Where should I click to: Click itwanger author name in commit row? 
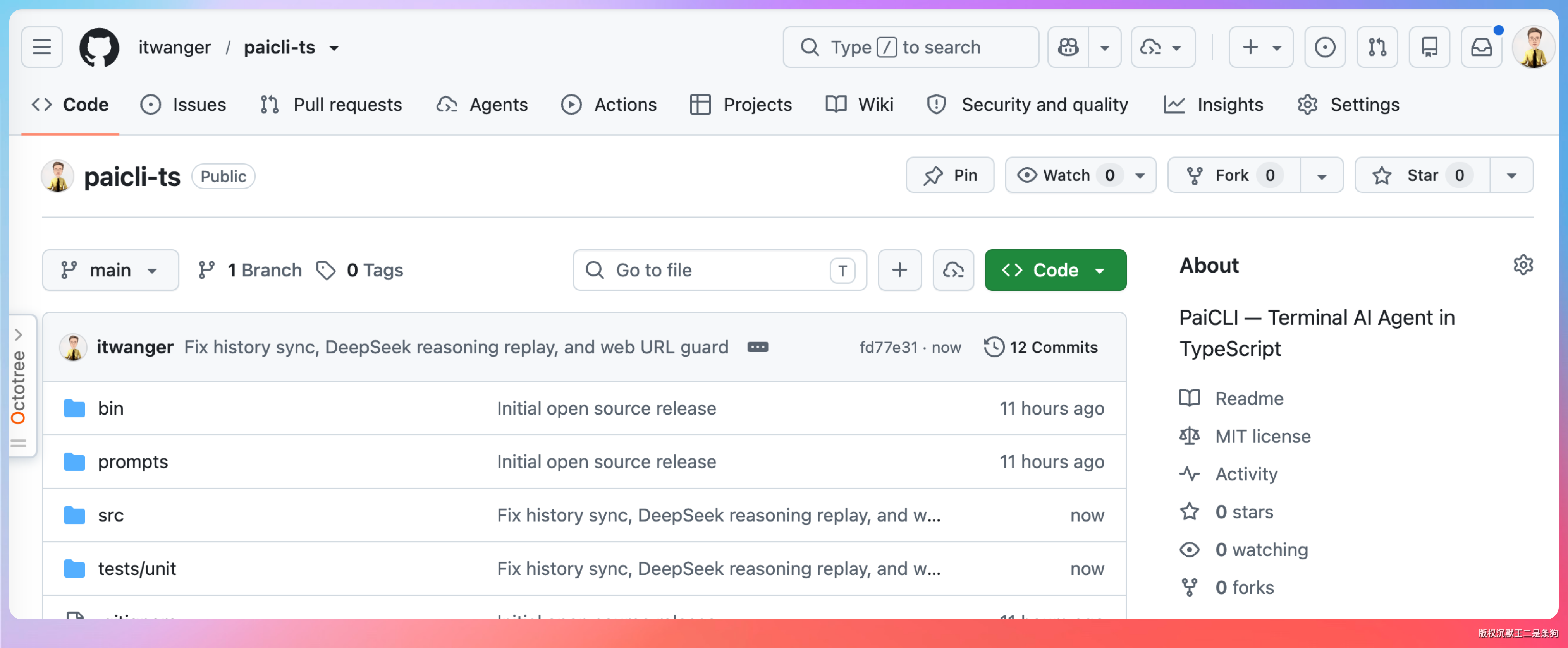point(134,347)
